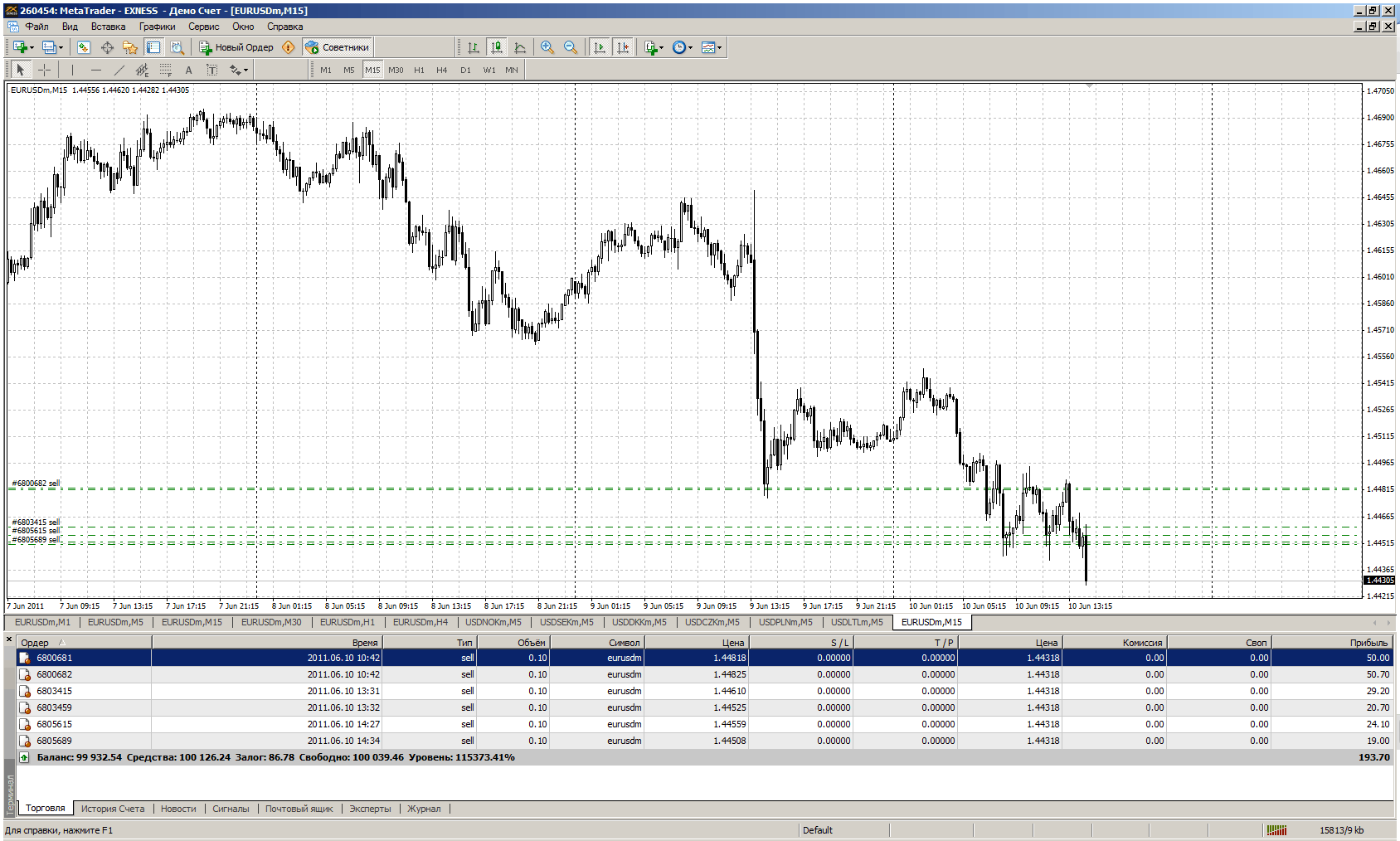Open the Indicators list dropdown
Viewport: 1400px width, 841px height.
click(x=654, y=47)
